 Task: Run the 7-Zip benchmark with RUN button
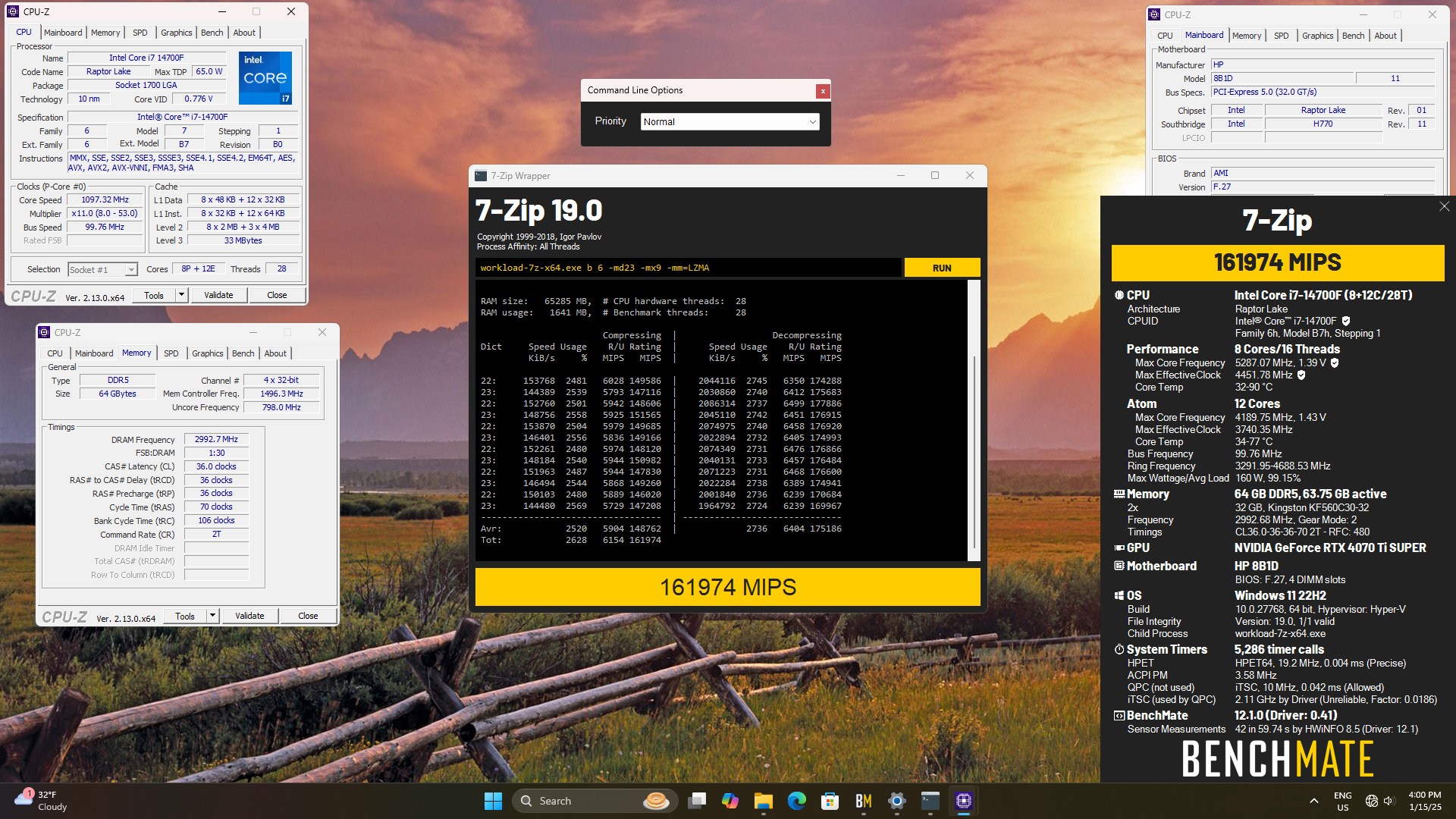942,268
